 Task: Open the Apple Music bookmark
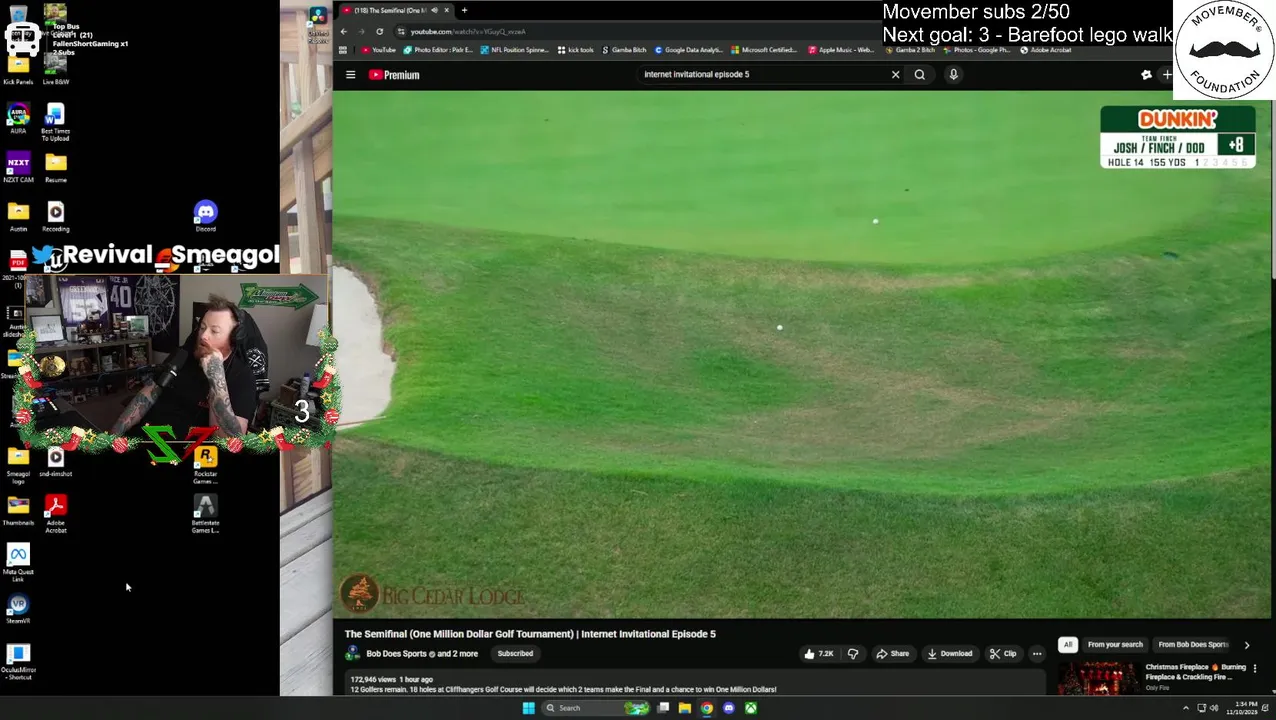coord(840,50)
